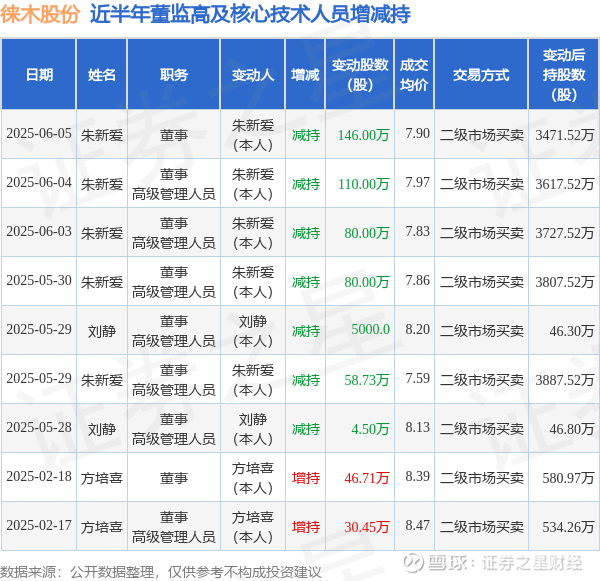Viewport: 600px width, 581px height.
Task: Click 朱新爱(本人) in the 2025-05-30 row
Action: coord(253,282)
